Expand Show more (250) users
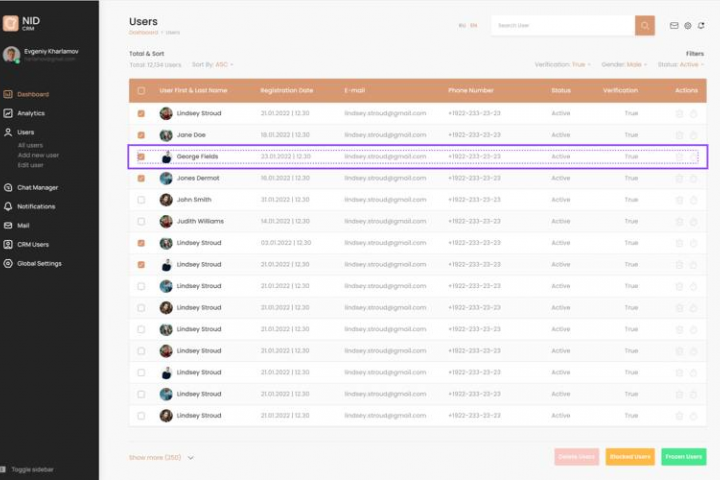 pyautogui.click(x=161, y=457)
